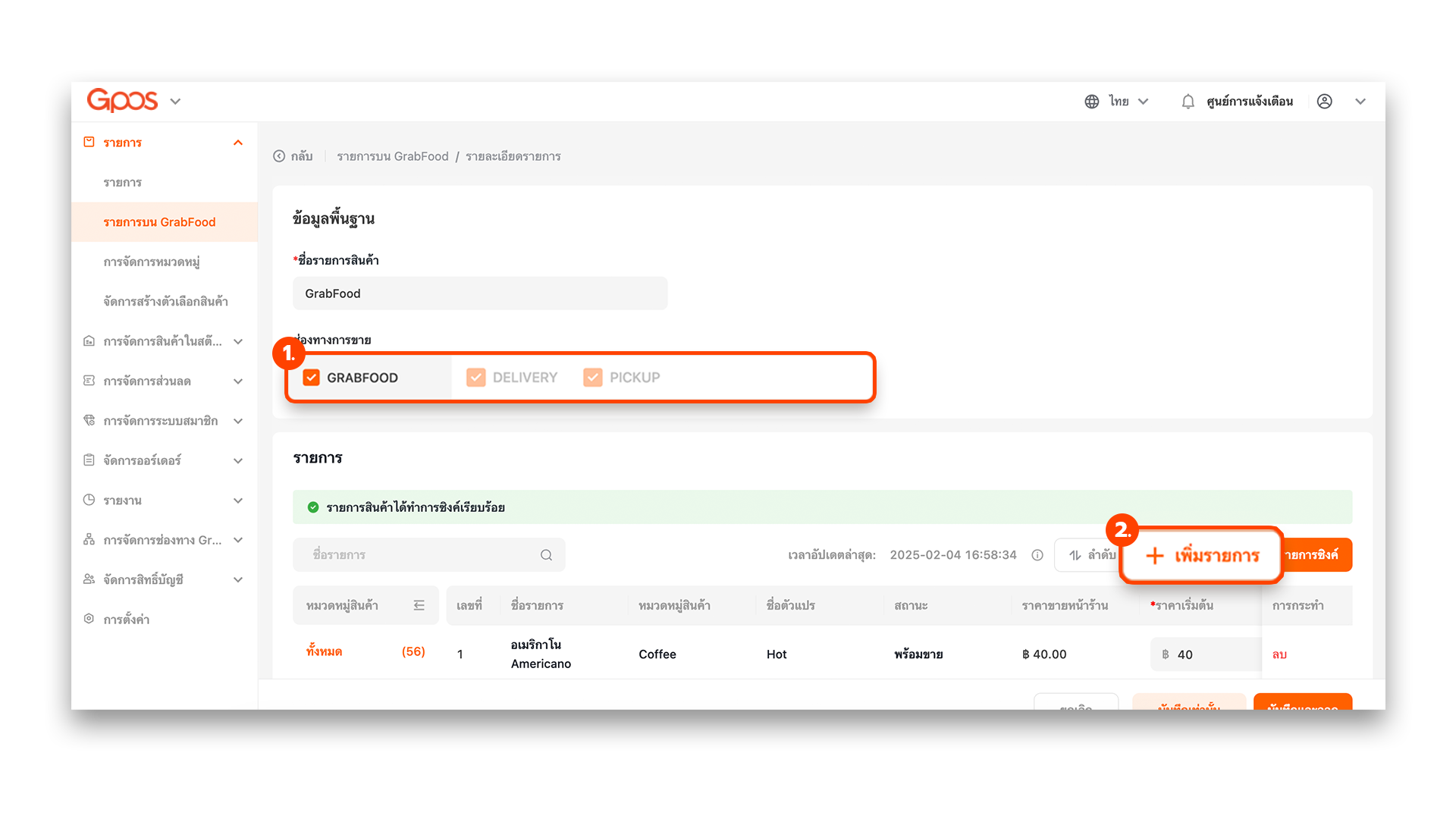The width and height of the screenshot is (1456, 819).
Task: Click the Coffee category cell
Action: [657, 654]
